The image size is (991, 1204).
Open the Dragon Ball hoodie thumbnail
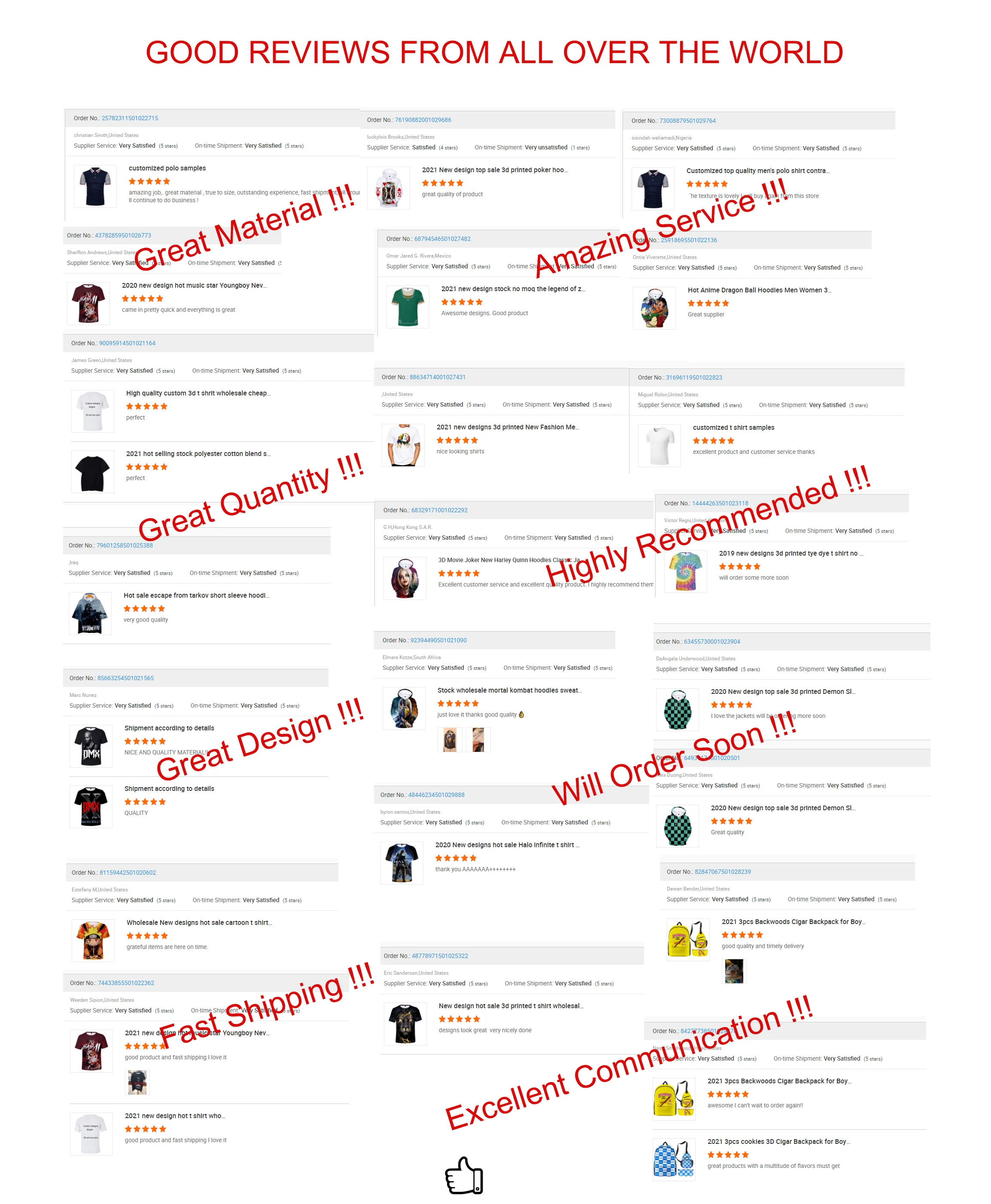654,308
